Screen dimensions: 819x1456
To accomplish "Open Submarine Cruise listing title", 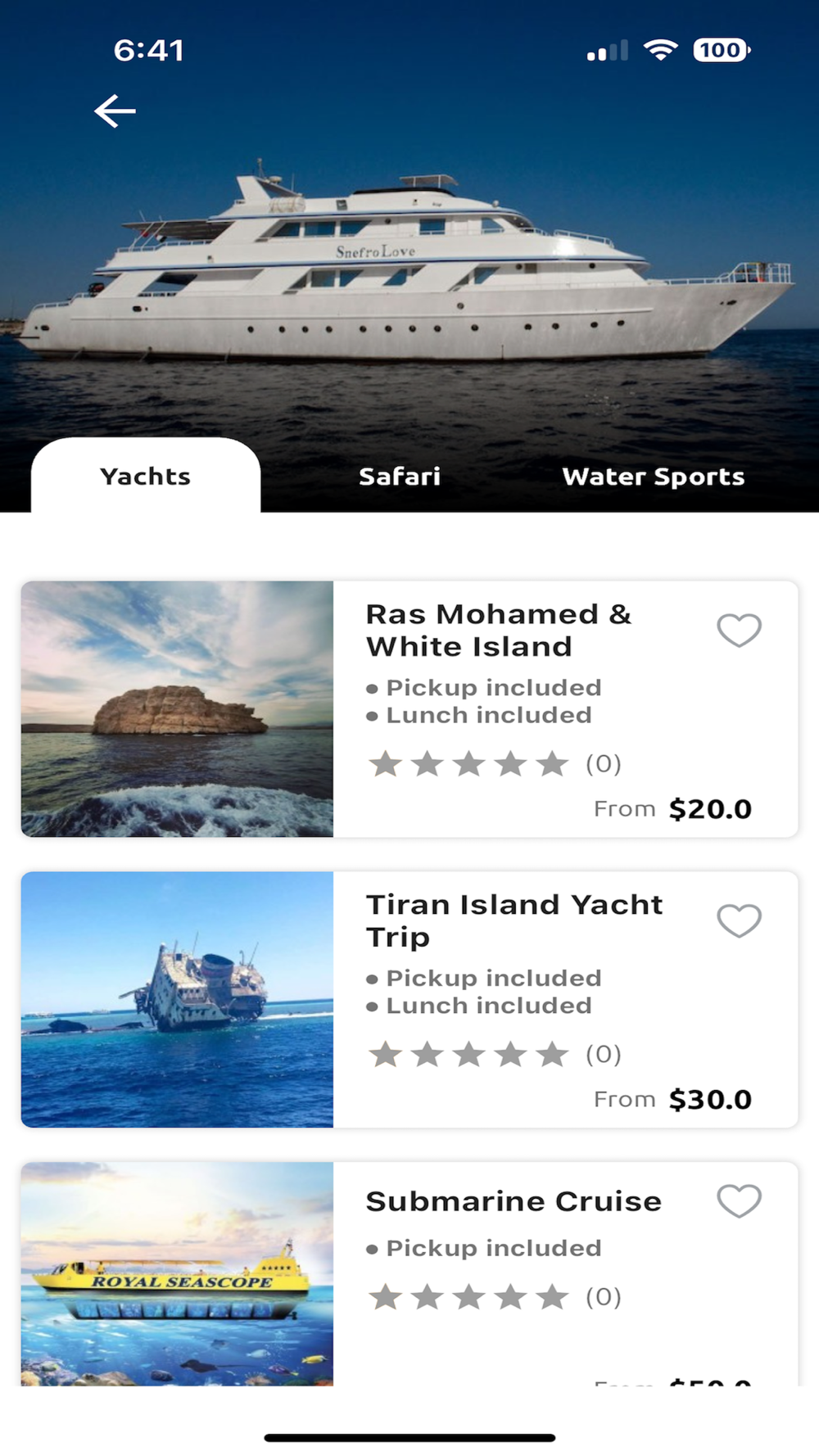I will pos(514,1201).
